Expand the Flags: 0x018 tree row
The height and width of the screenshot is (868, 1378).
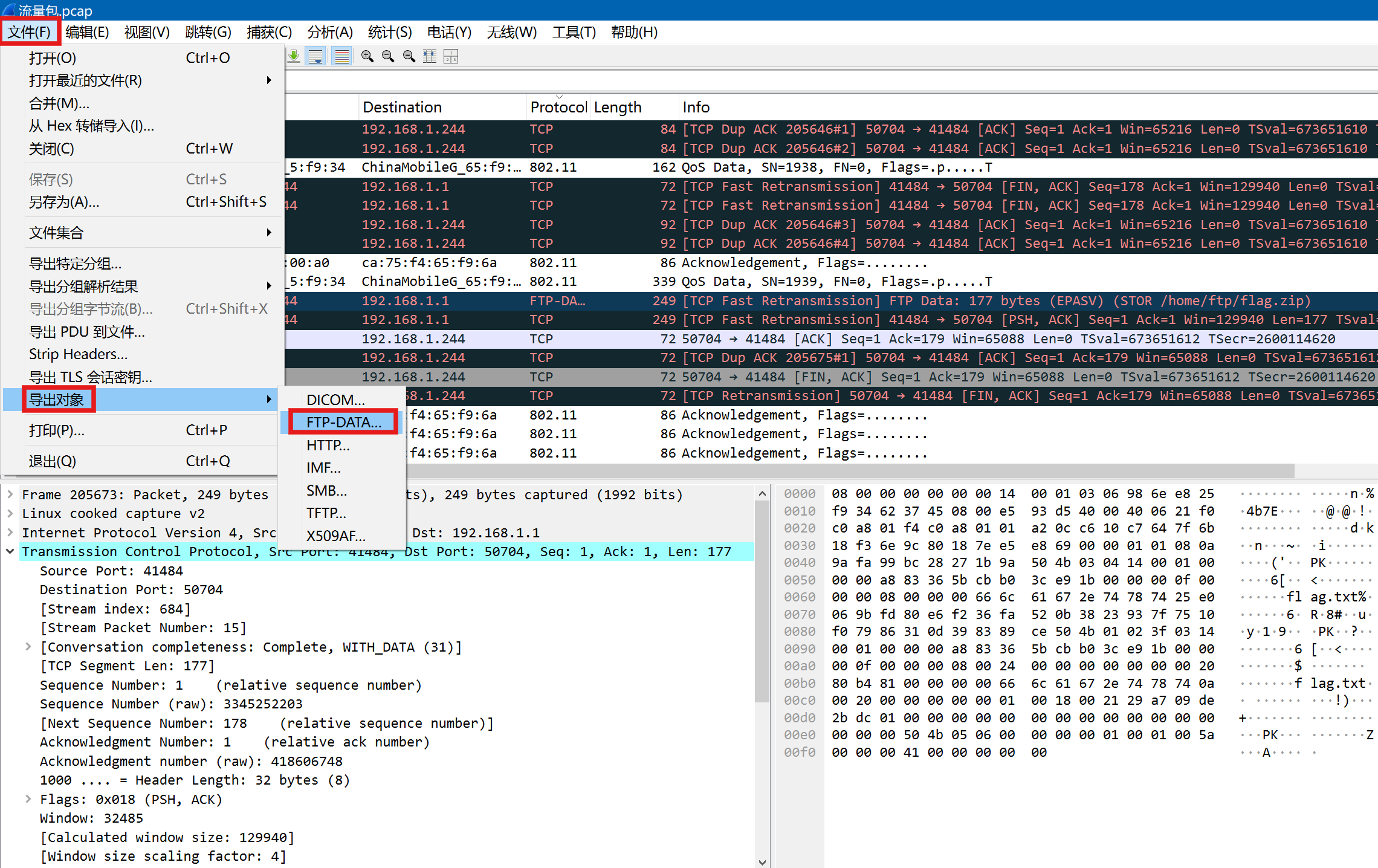[x=28, y=799]
